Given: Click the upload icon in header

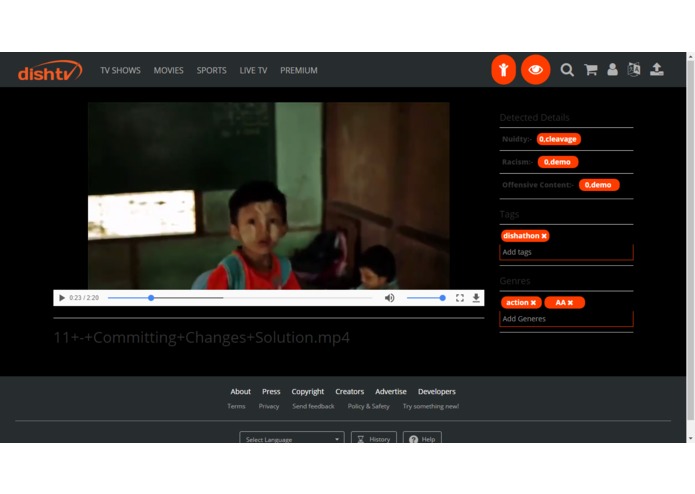Looking at the screenshot, I should [656, 70].
